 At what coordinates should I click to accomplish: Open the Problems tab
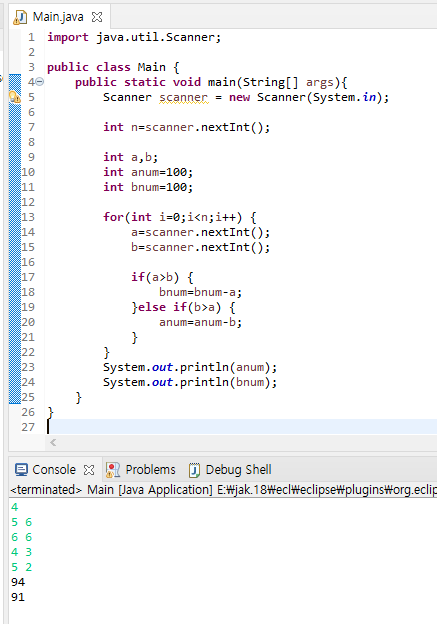pyautogui.click(x=150, y=470)
